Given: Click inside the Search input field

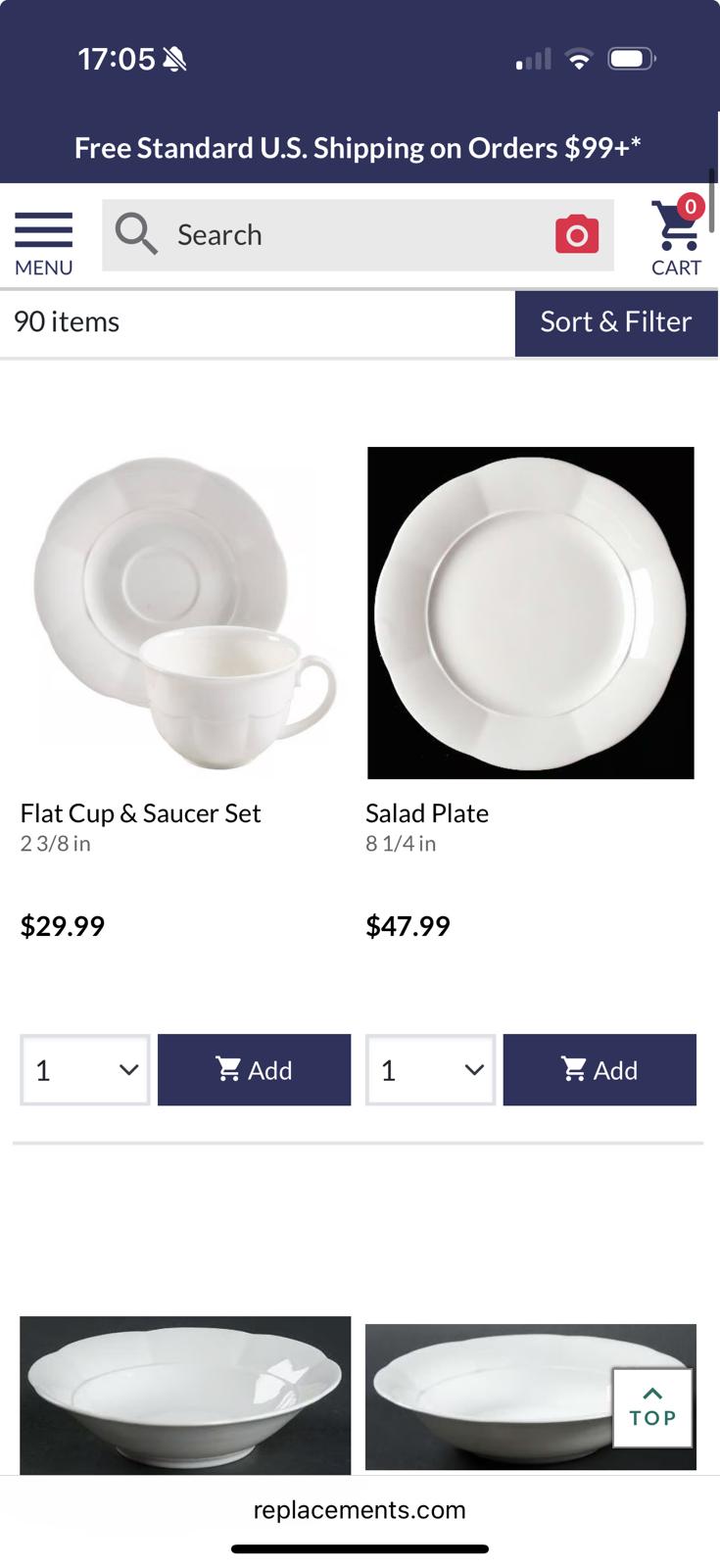Looking at the screenshot, I should click(353, 235).
